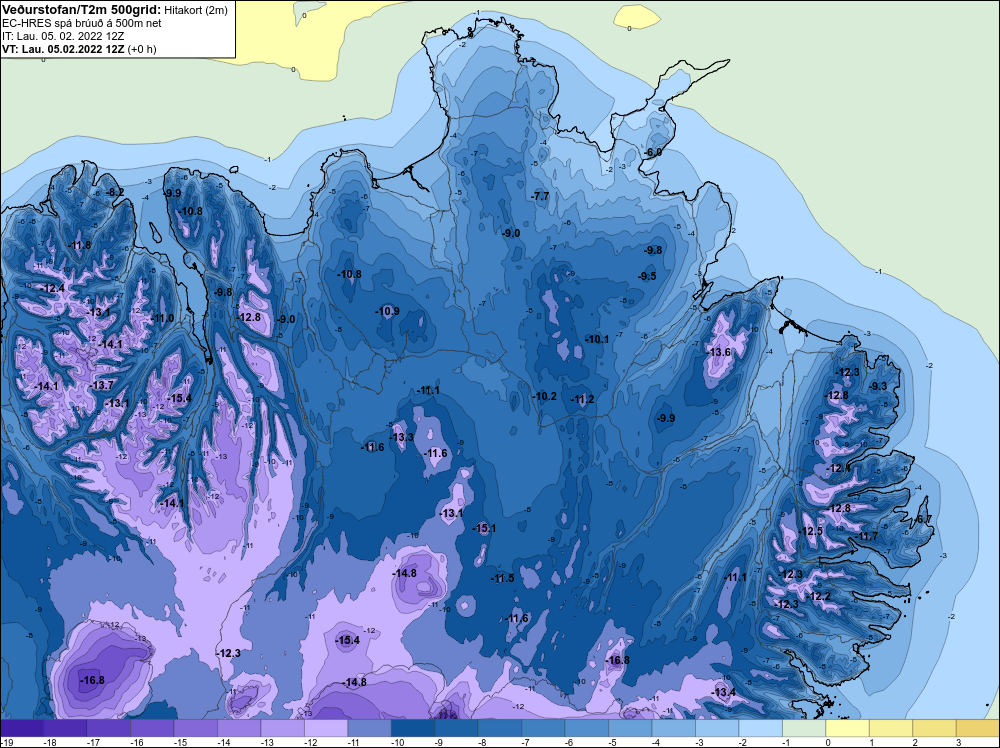The height and width of the screenshot is (748, 1000).
Task: Click the -13.7 temperature label
Action: 101,385
